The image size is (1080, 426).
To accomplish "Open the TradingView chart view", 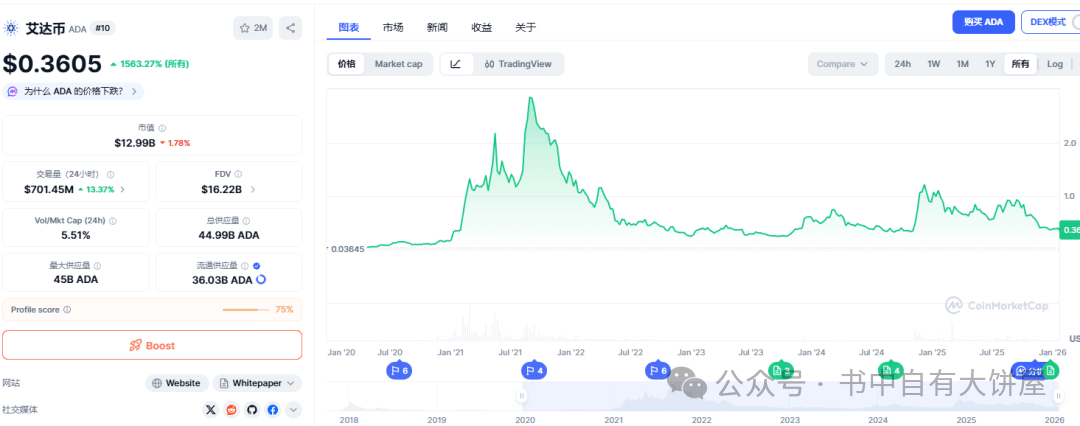I will tap(518, 64).
